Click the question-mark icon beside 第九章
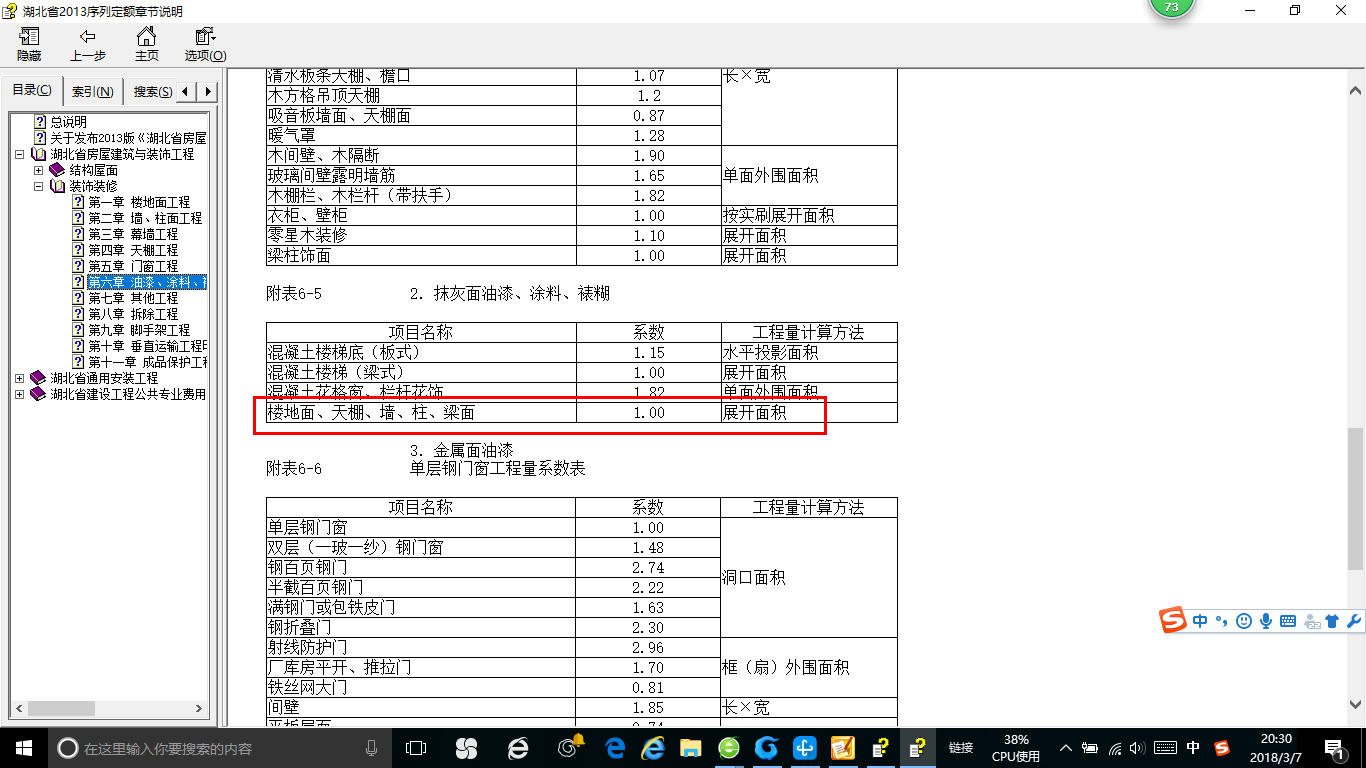 click(78, 330)
